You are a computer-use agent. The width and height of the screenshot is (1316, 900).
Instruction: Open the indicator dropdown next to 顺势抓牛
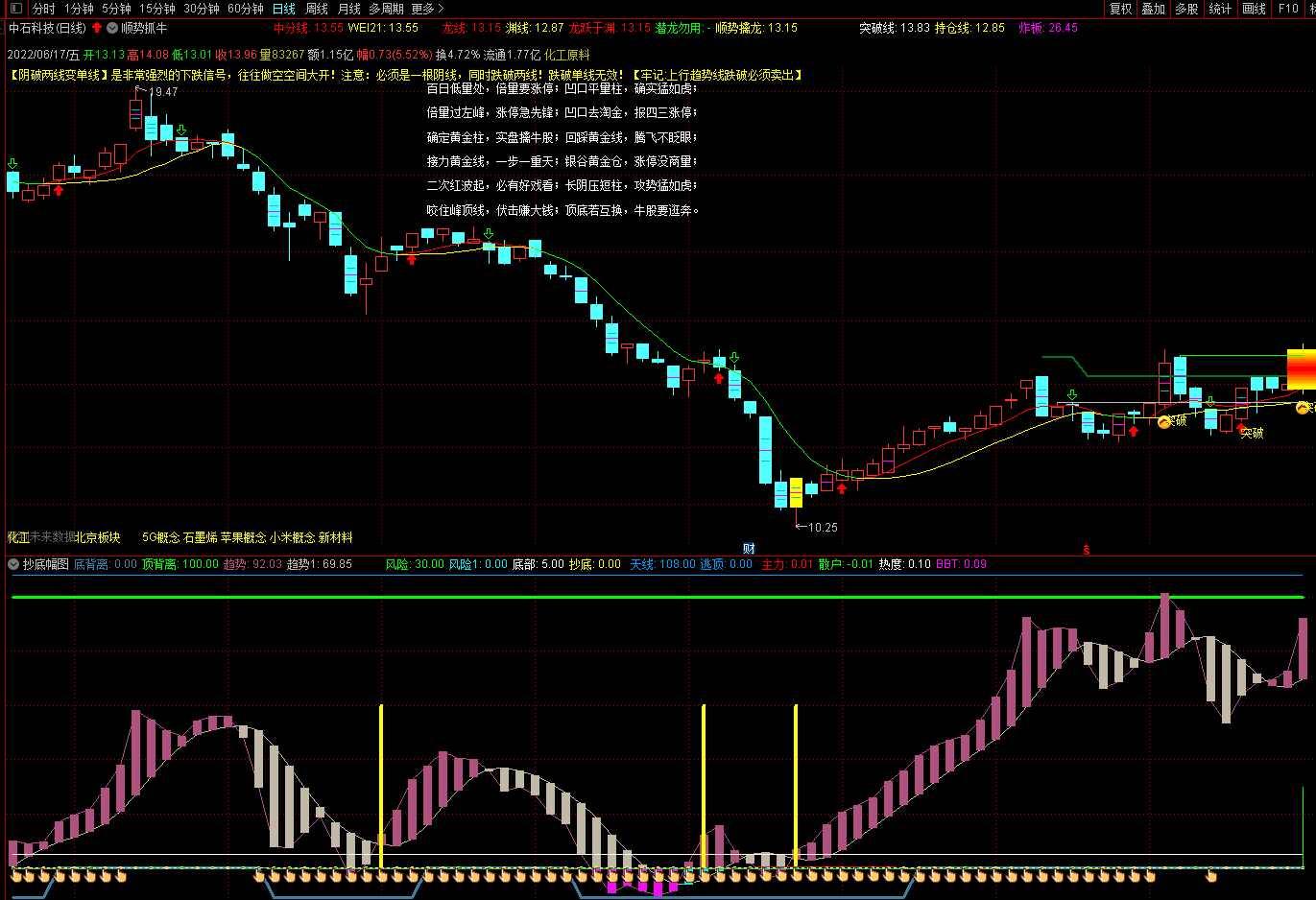[112, 28]
